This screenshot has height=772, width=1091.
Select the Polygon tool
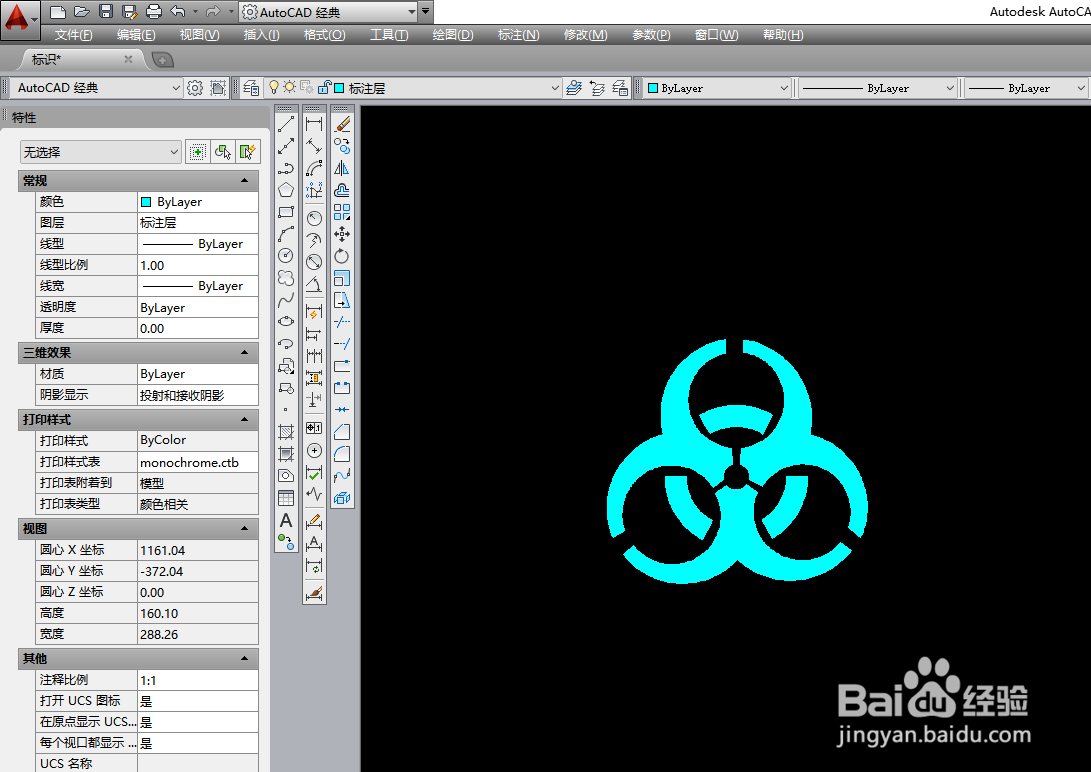(286, 190)
